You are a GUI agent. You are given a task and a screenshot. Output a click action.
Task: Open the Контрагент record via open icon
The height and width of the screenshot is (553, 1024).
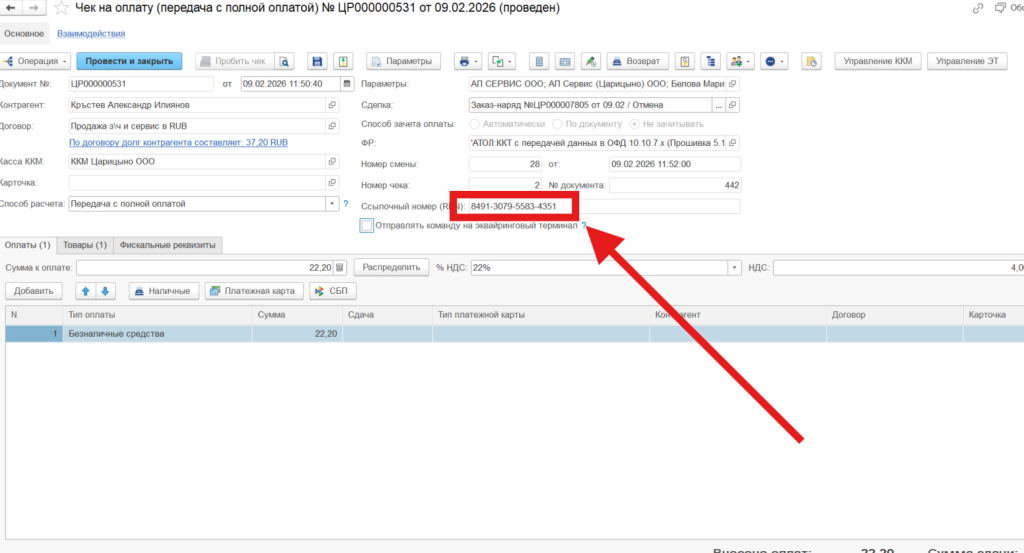pyautogui.click(x=332, y=104)
